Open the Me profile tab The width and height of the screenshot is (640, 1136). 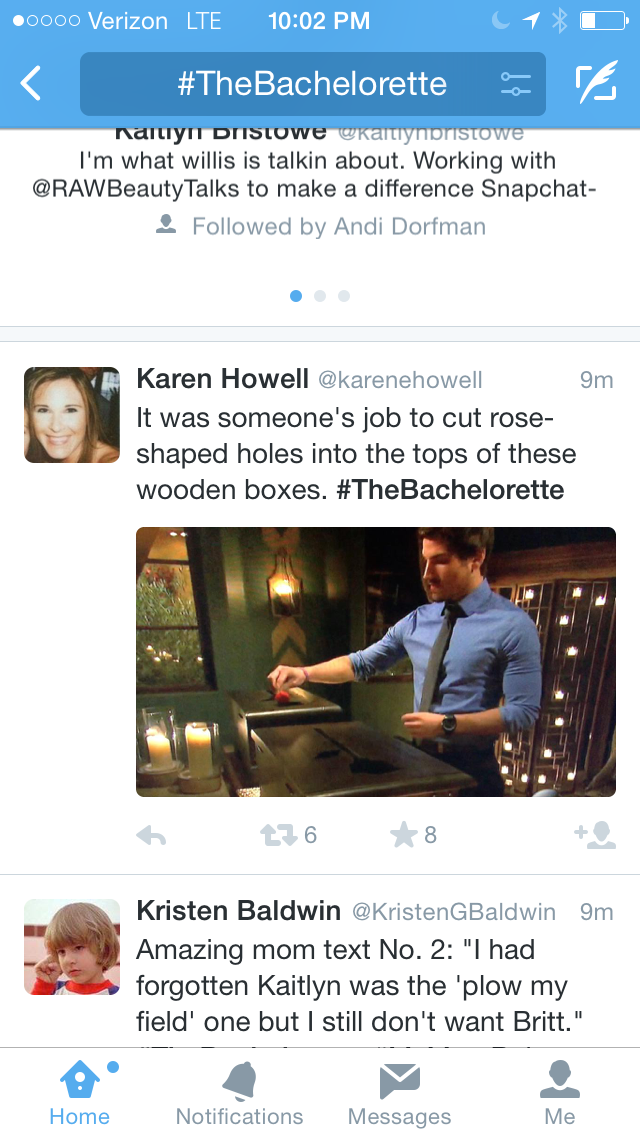[560, 1092]
